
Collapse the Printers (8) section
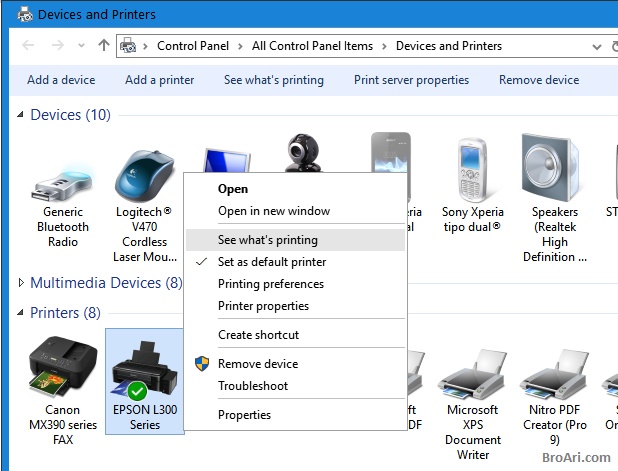[22, 314]
